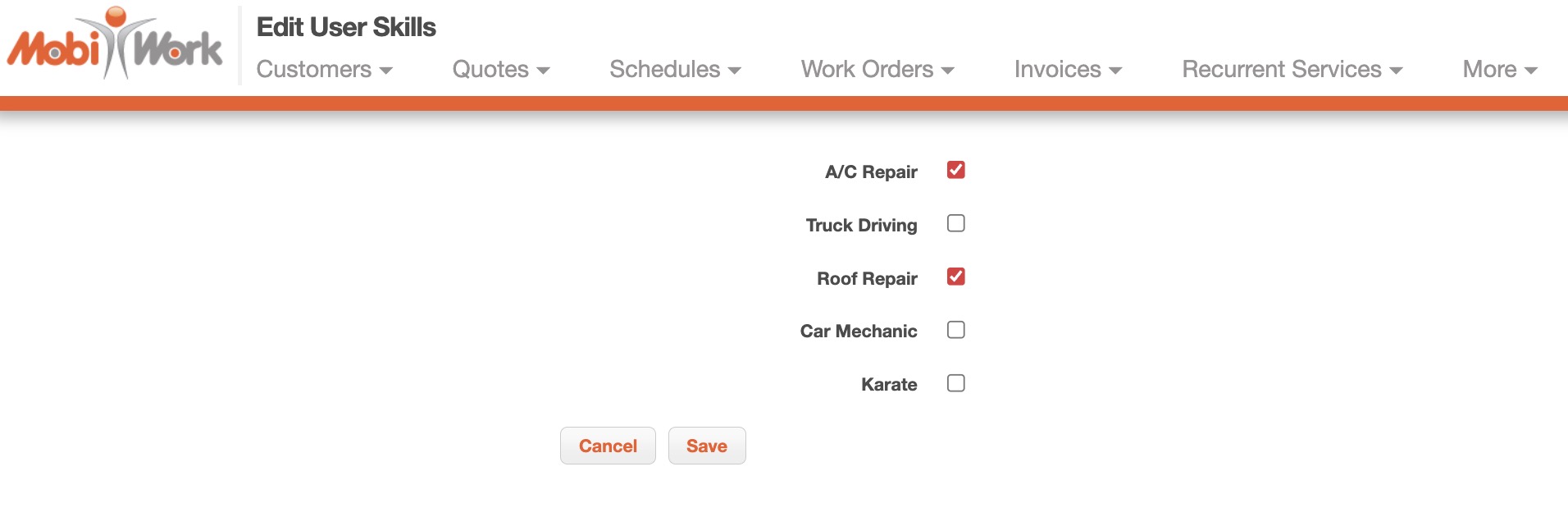Screen dimensions: 1568x517
Task: Expand the Work Orders menu
Action: [877, 70]
